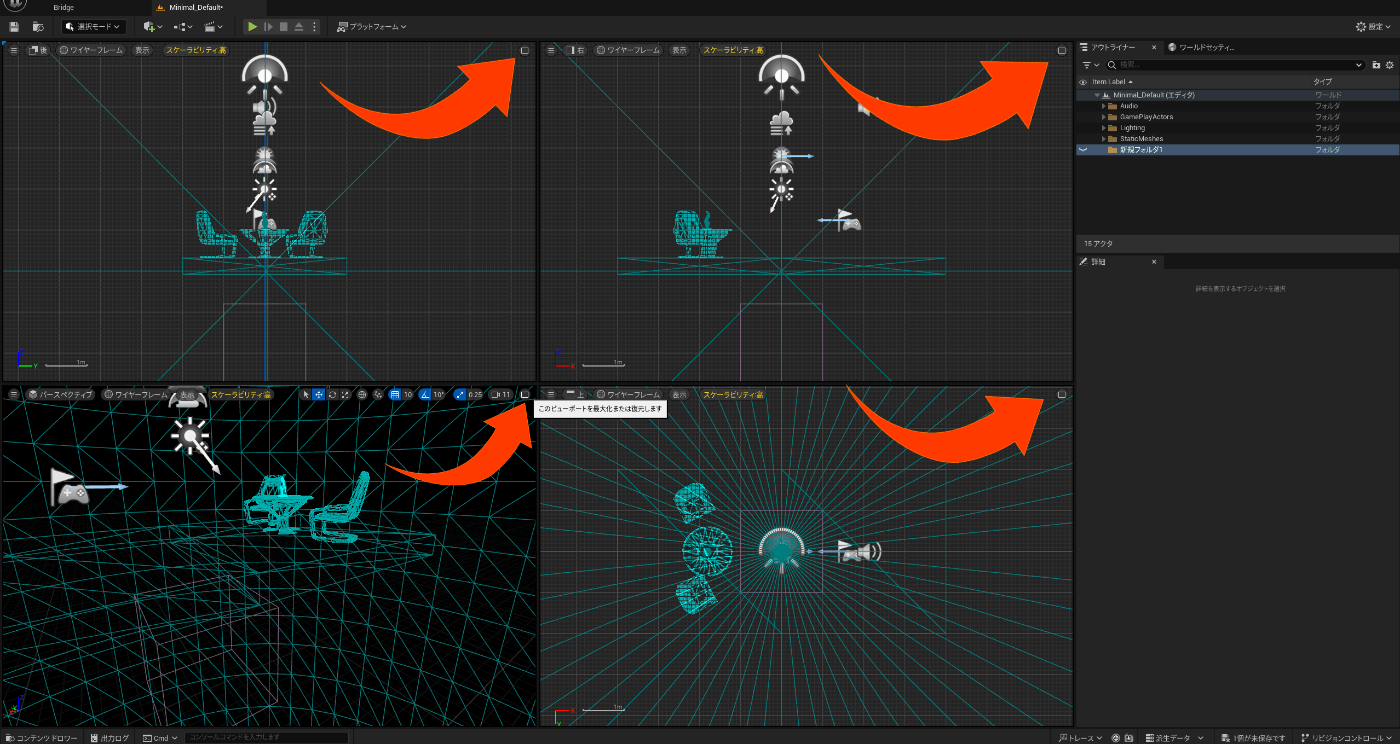
Task: Click the stop simulation square button
Action: 283,27
